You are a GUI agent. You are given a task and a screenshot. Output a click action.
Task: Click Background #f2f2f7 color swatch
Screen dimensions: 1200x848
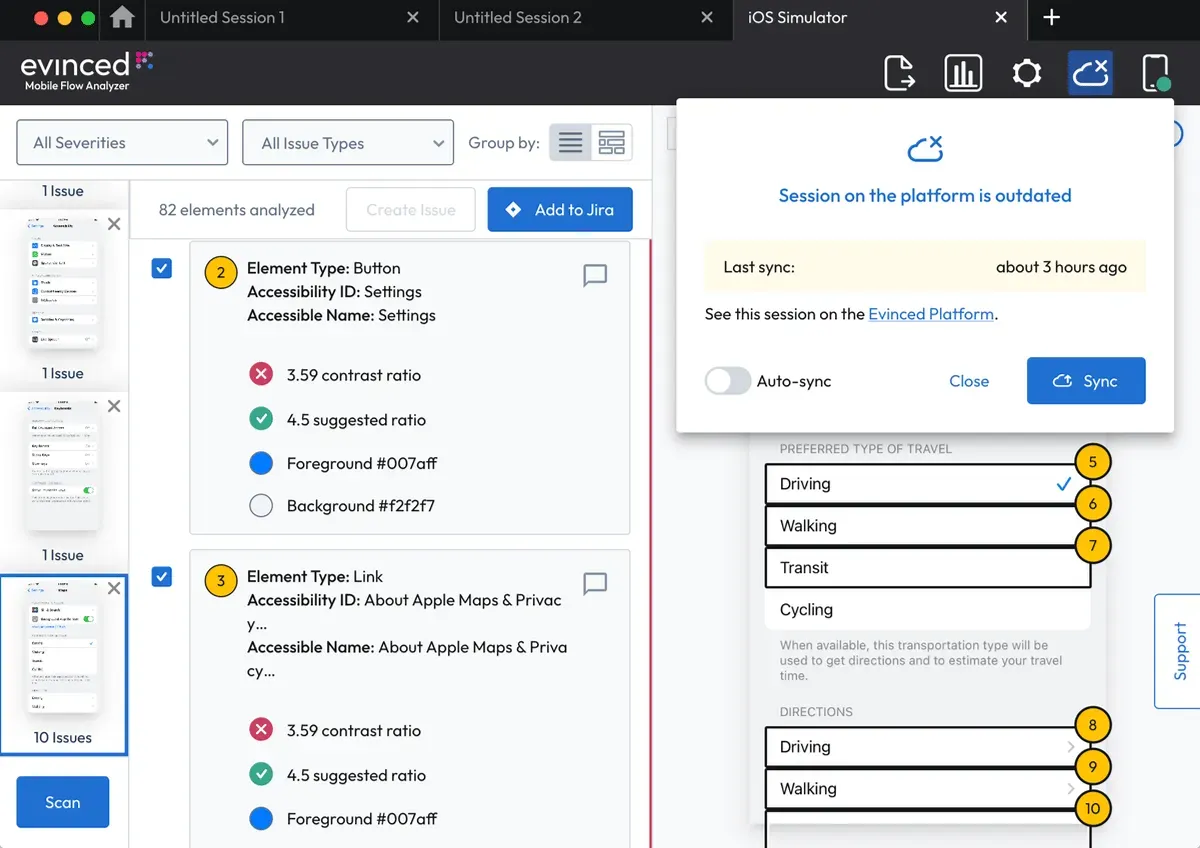click(x=261, y=506)
